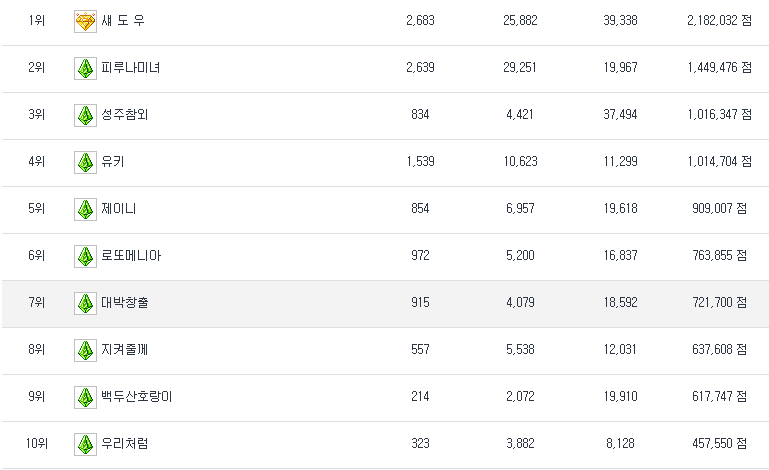Viewport: 769px width, 470px height.
Task: Open the user name 성주참외
Action: point(125,115)
